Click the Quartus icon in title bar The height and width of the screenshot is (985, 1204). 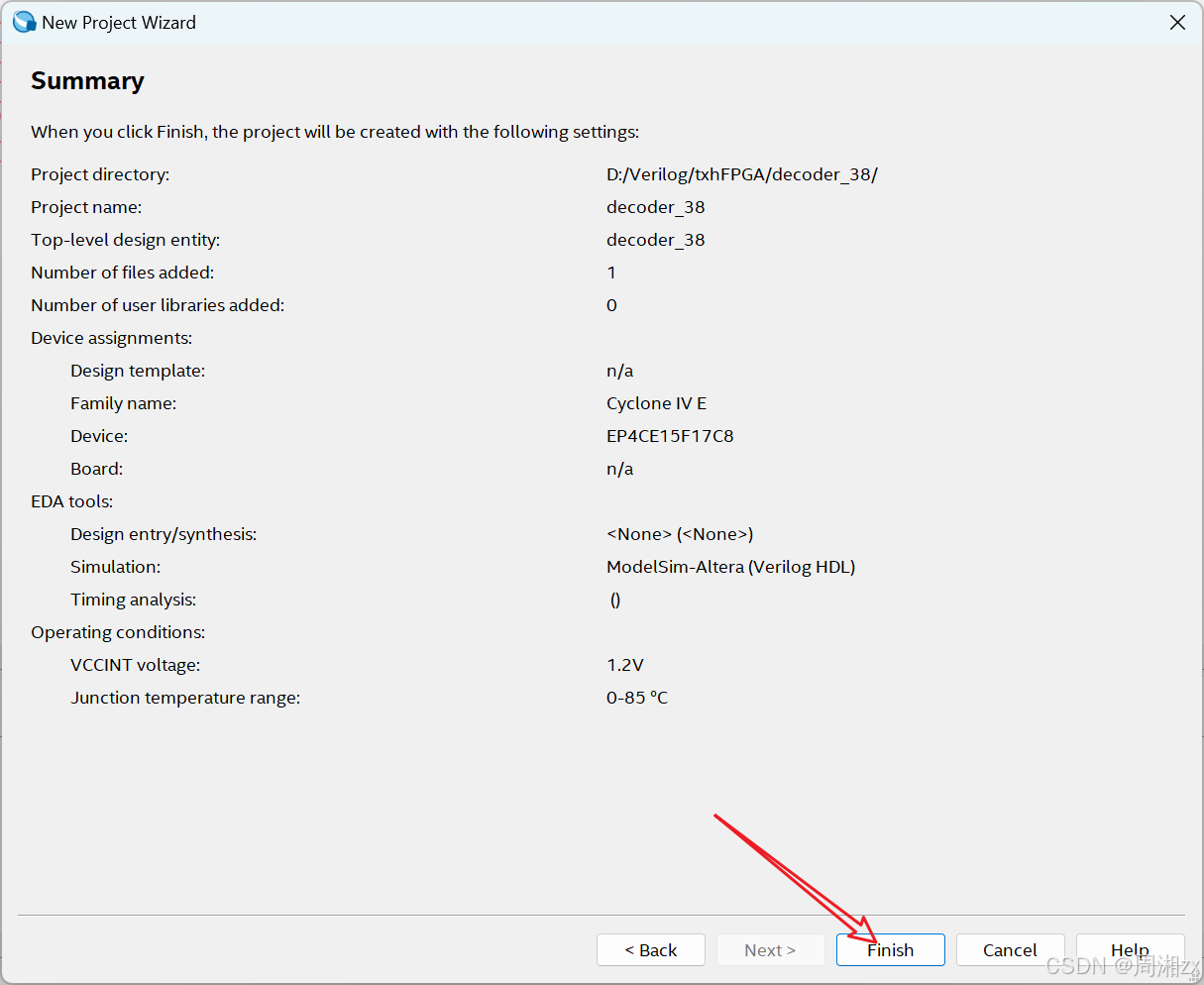[24, 22]
